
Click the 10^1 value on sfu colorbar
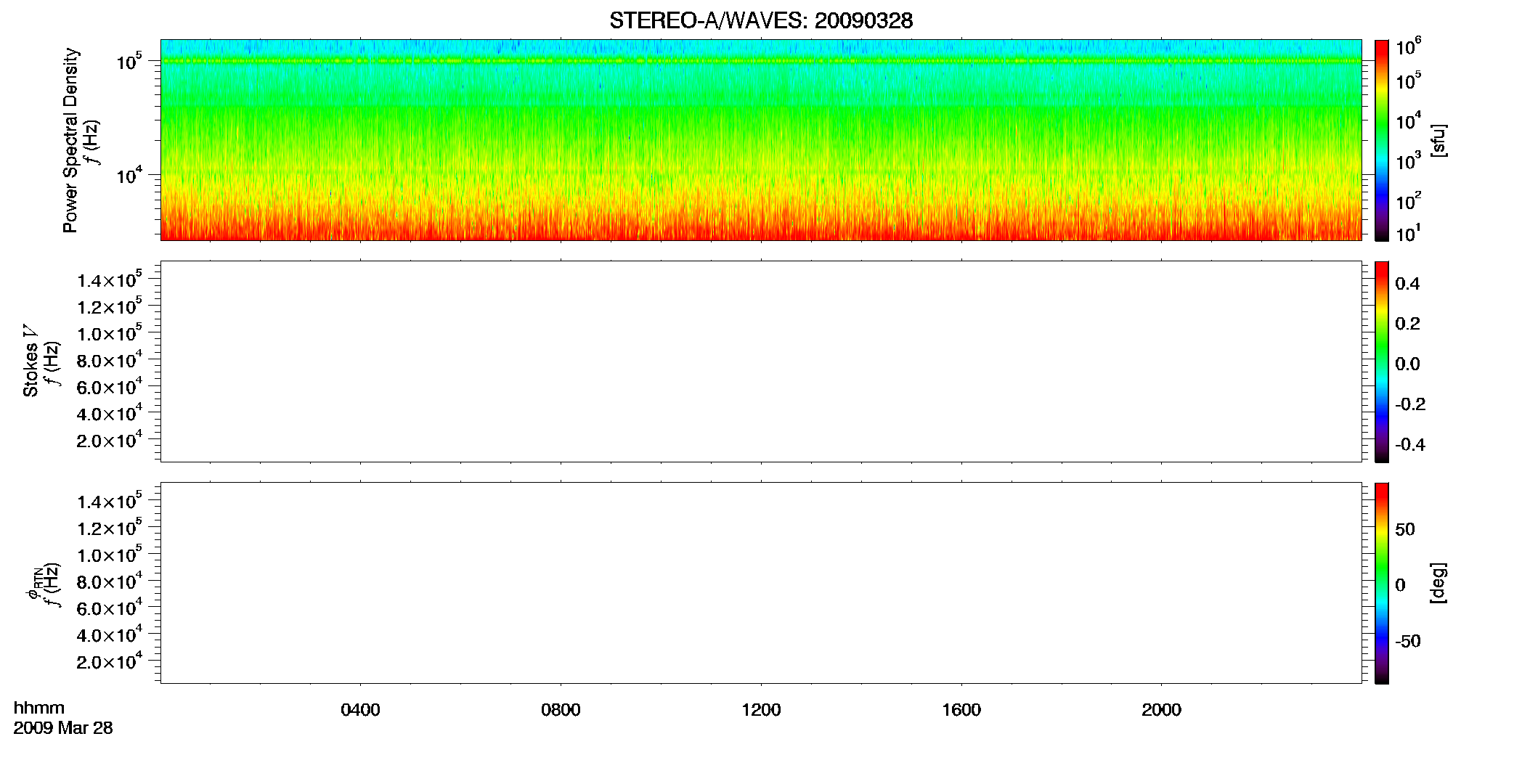coord(1409,233)
